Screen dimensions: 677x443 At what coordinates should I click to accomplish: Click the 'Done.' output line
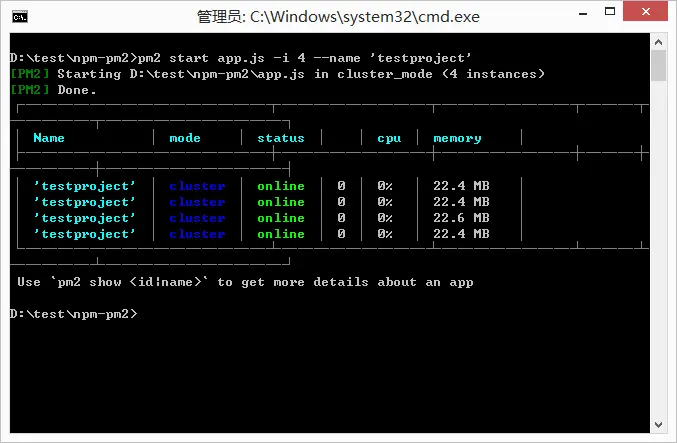coord(53,90)
